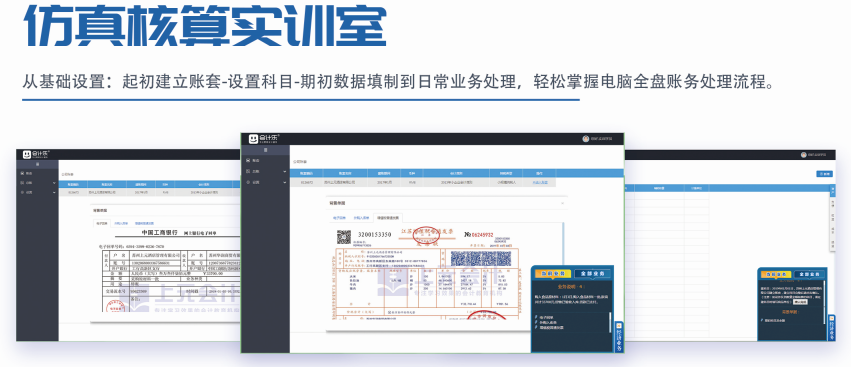Click the account table row in left window
851x367 pixels.
click(x=149, y=192)
